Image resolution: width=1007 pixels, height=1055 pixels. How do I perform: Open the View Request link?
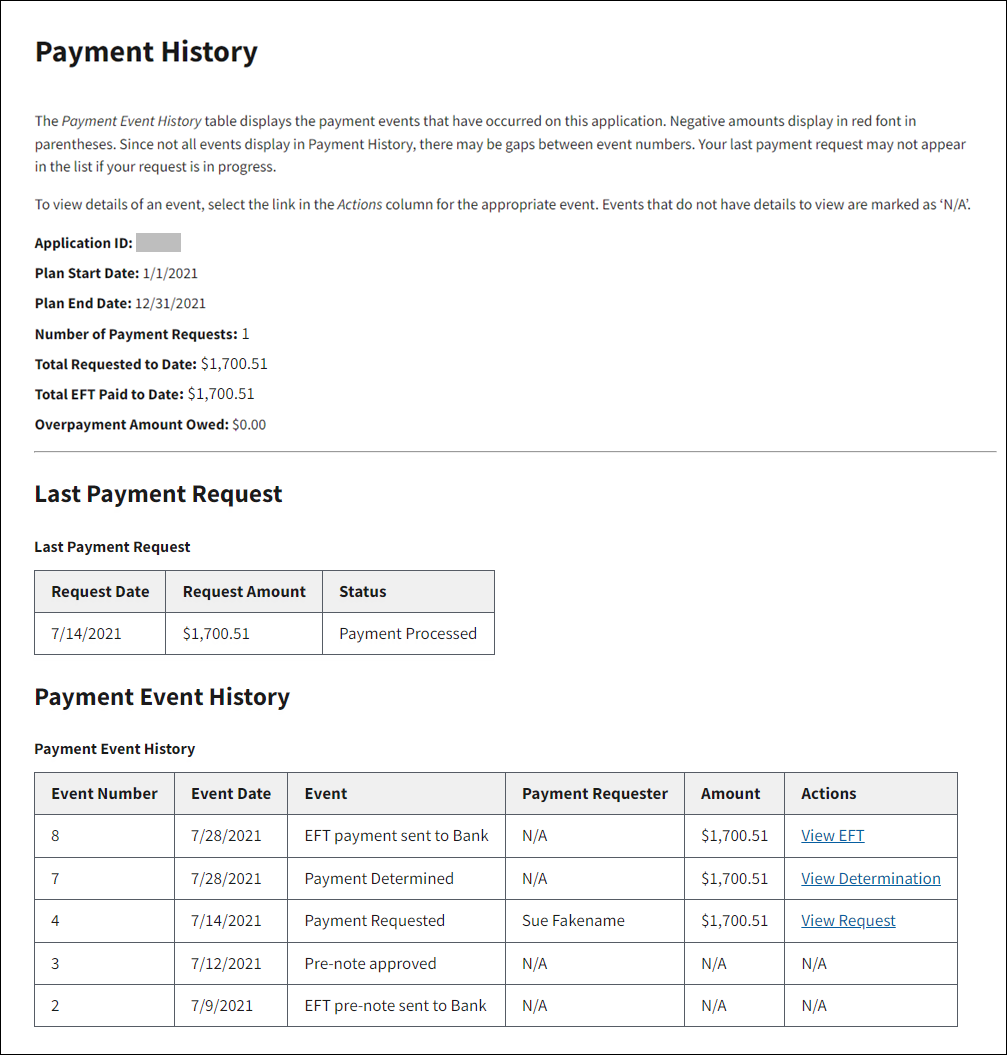click(848, 921)
